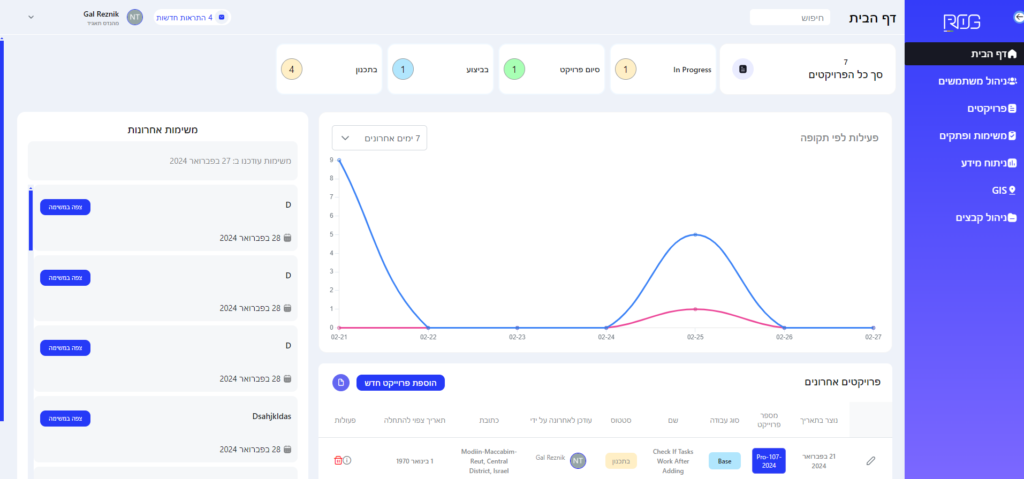Screen dimensions: 1024x479
Task: Click the round document icon beside add project button
Action: tap(340, 383)
